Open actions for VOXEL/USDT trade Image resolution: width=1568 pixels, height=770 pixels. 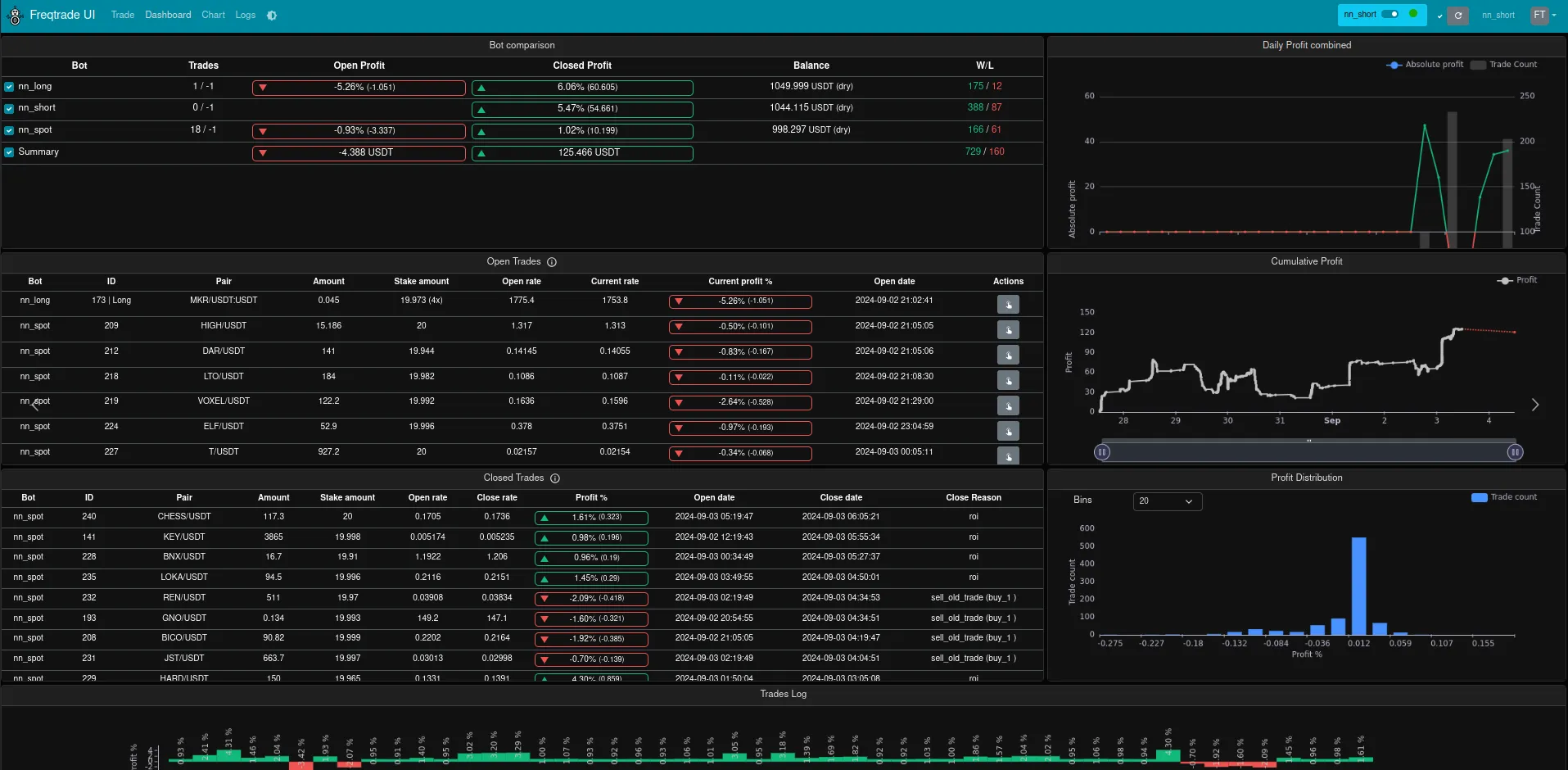1008,406
